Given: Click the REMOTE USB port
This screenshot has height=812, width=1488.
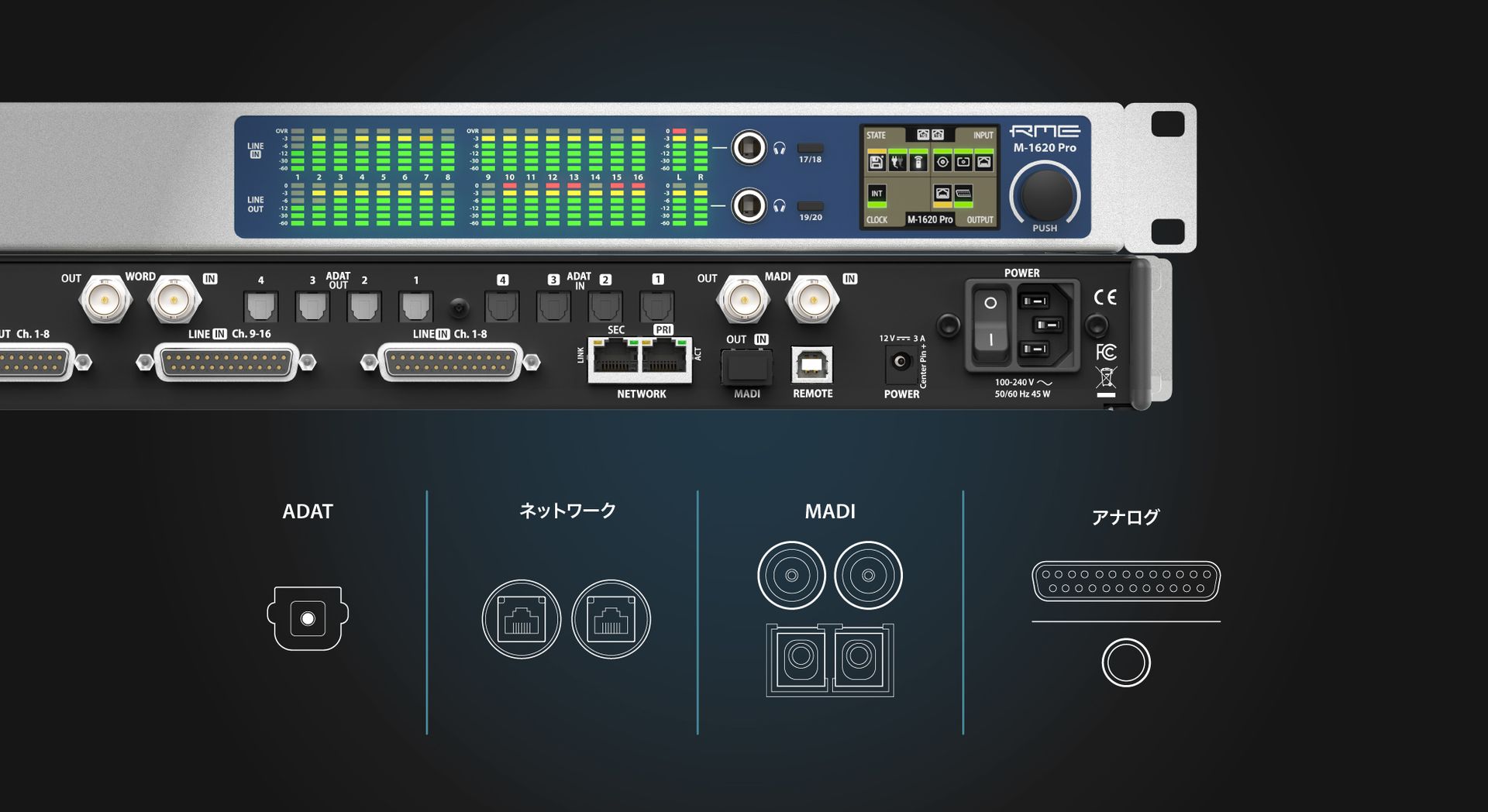Looking at the screenshot, I should click(812, 364).
